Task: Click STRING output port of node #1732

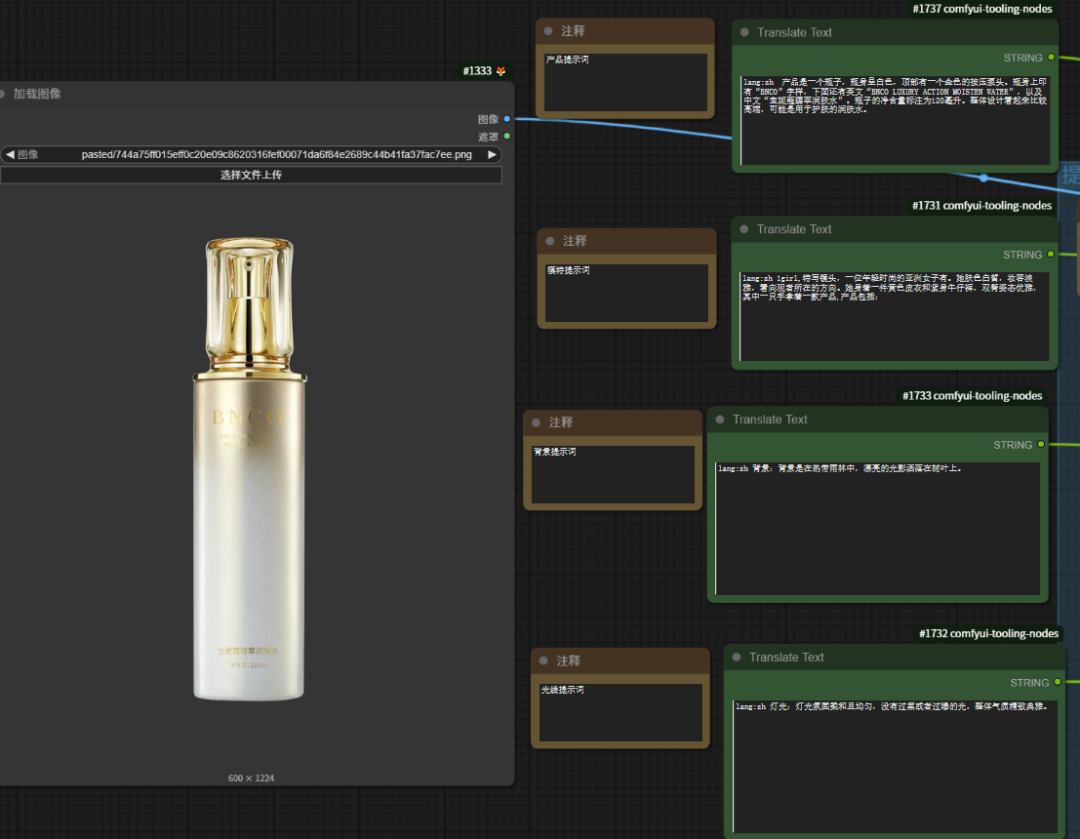Action: [1057, 682]
